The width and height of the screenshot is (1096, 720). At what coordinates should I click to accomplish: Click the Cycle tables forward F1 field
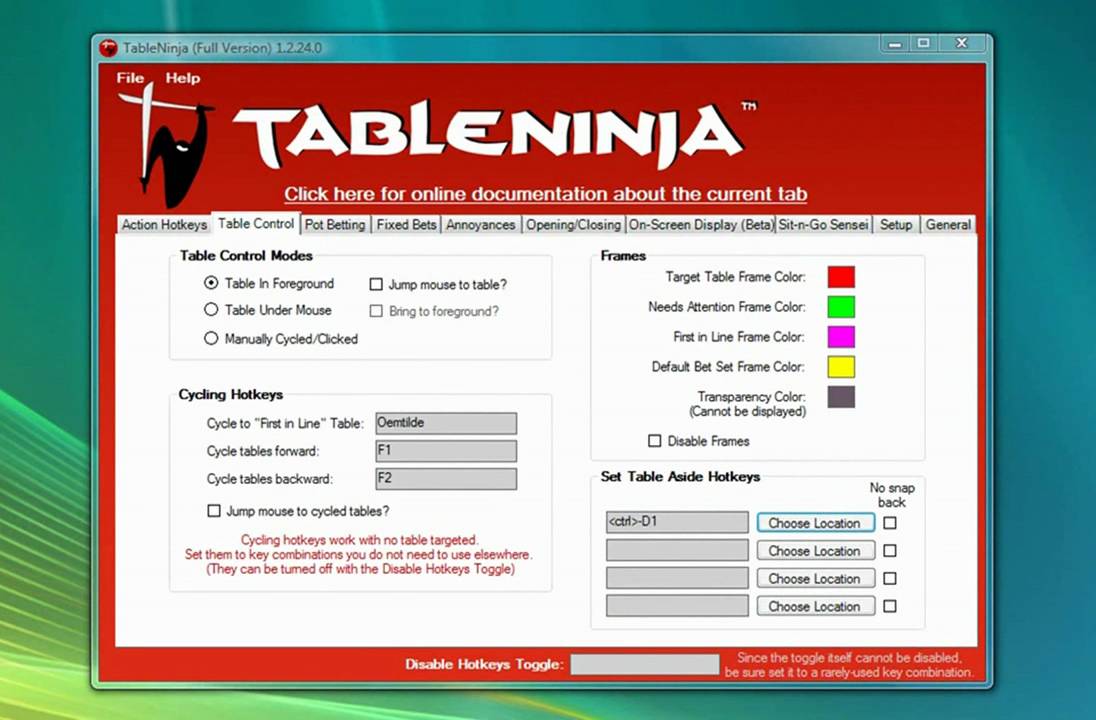446,451
